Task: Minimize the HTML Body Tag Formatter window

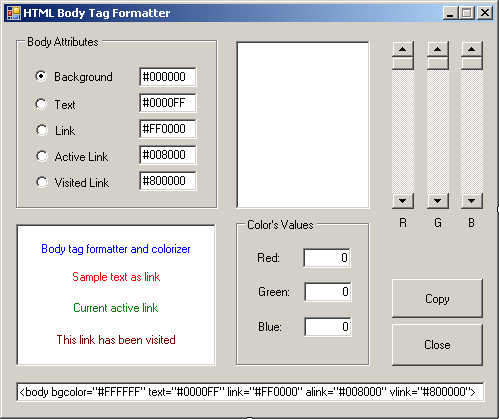Action: pyautogui.click(x=450, y=13)
